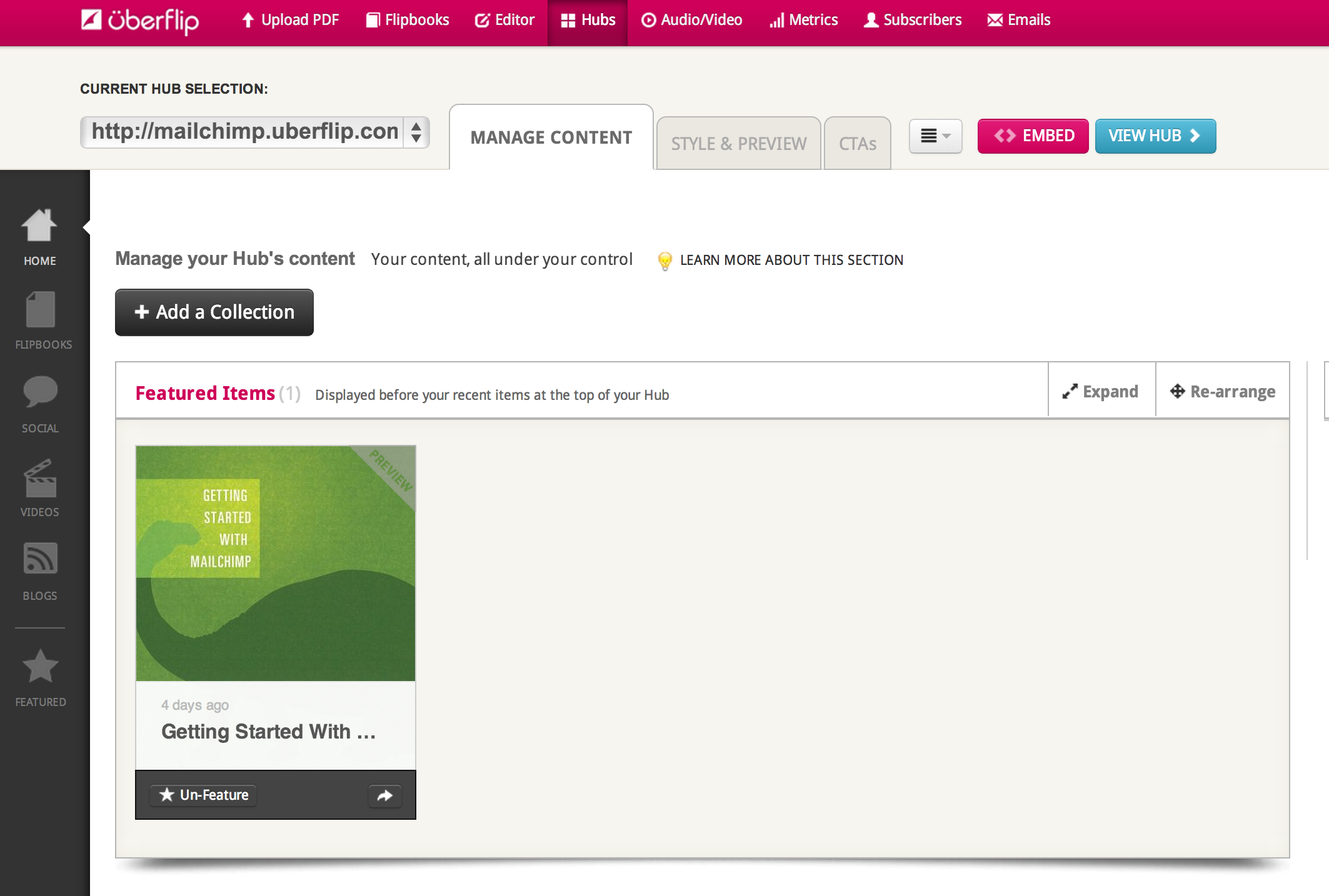Image resolution: width=1329 pixels, height=896 pixels.
Task: Go to the Editor page
Action: tap(504, 20)
